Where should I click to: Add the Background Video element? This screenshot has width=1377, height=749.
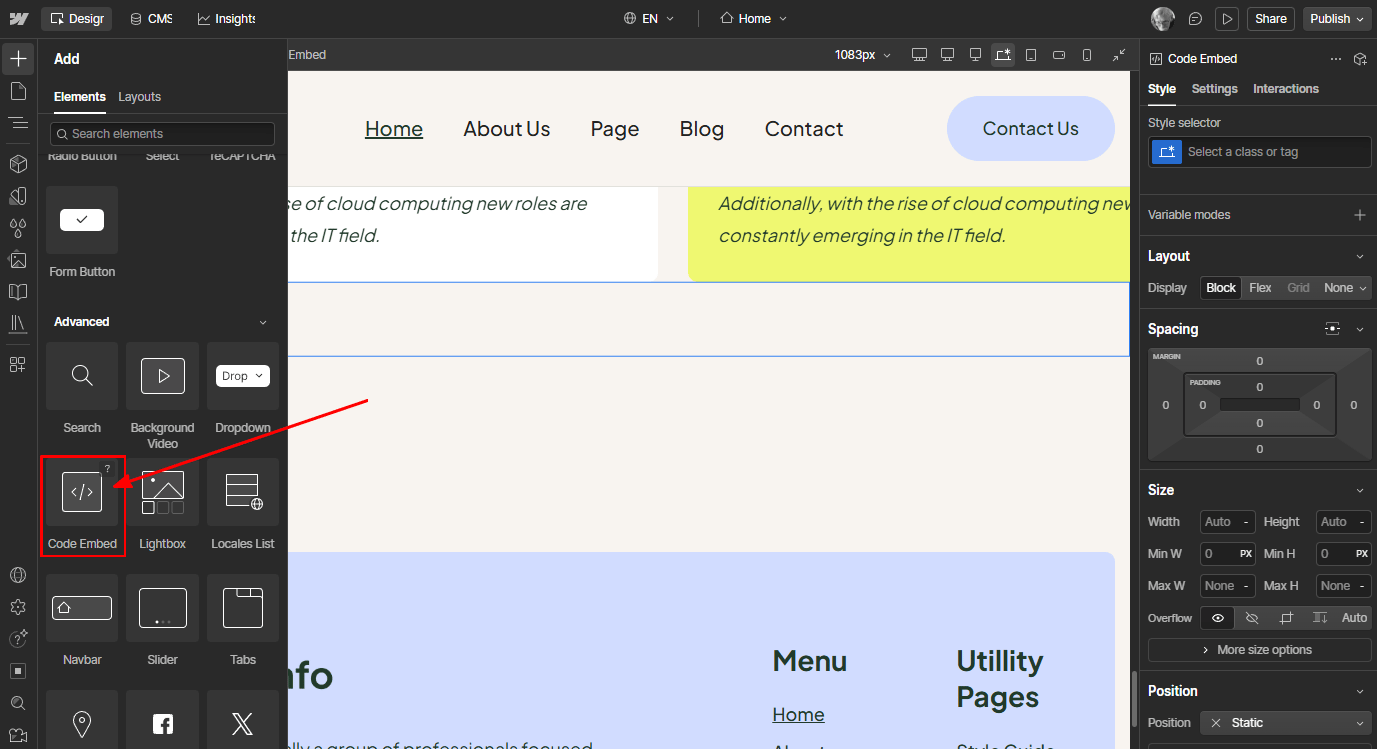[x=162, y=396]
